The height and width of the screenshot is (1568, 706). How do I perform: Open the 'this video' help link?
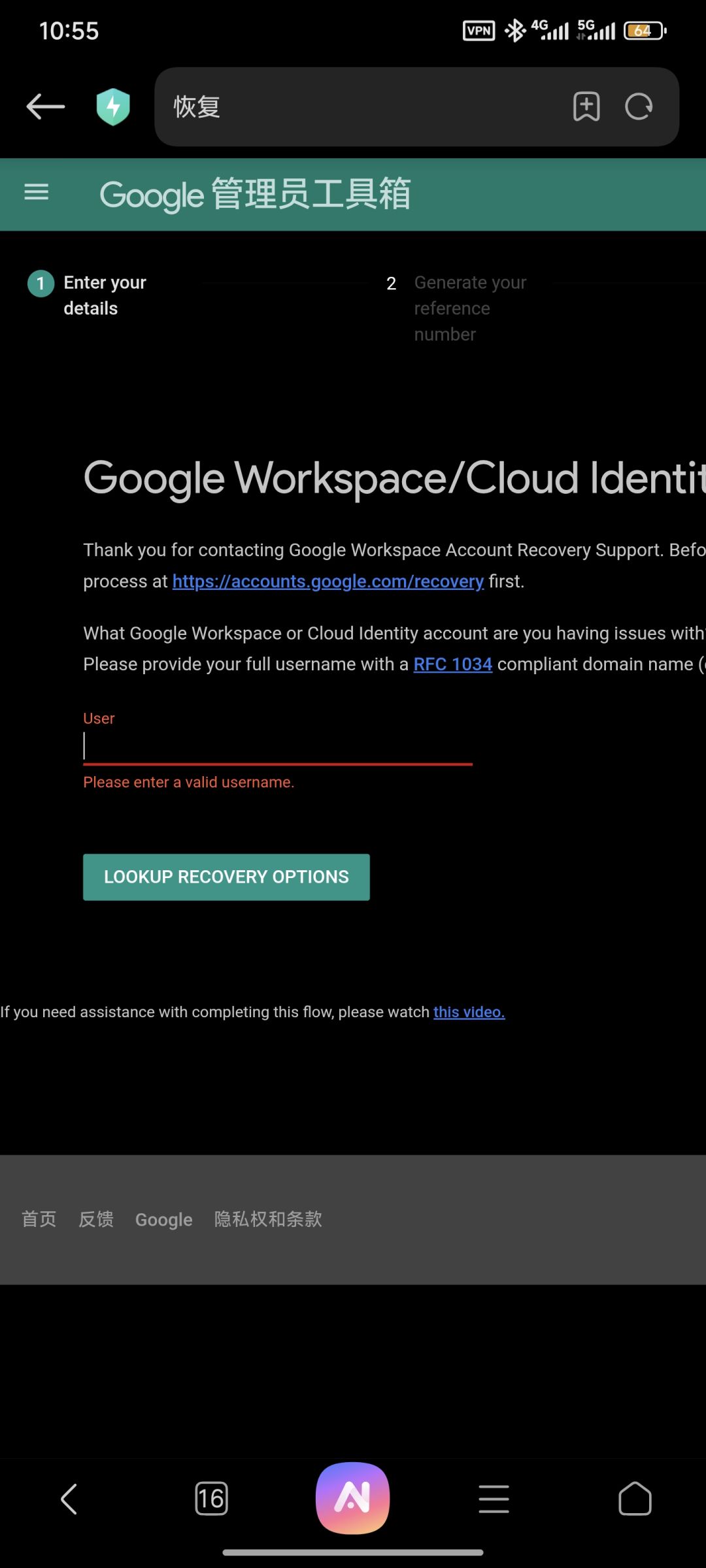(469, 1011)
